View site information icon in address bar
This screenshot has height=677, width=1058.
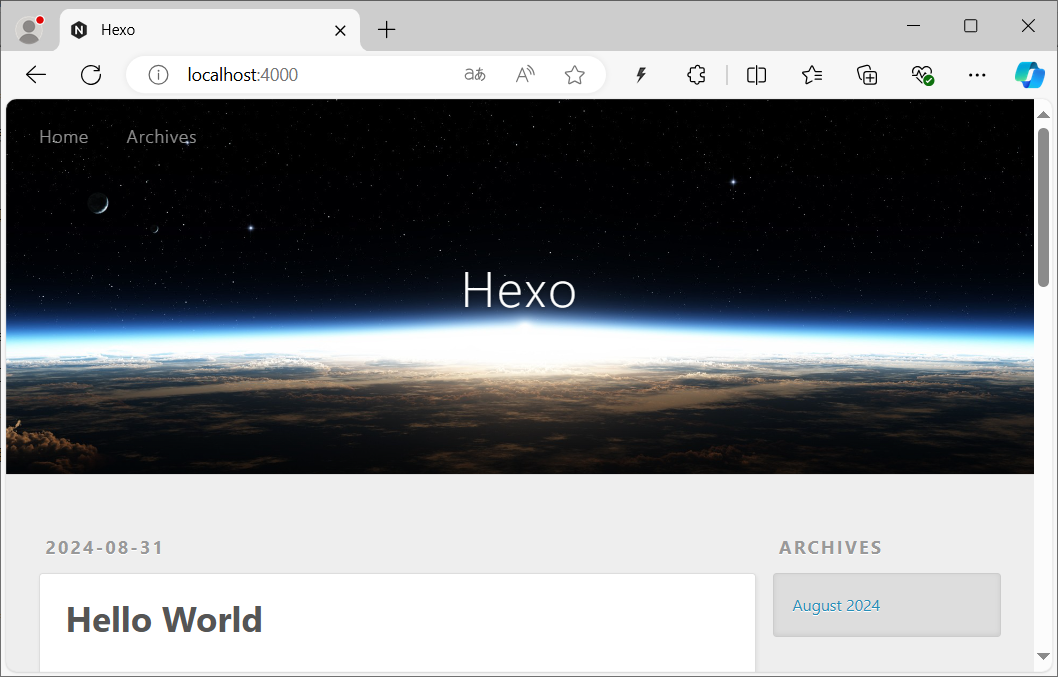[158, 75]
